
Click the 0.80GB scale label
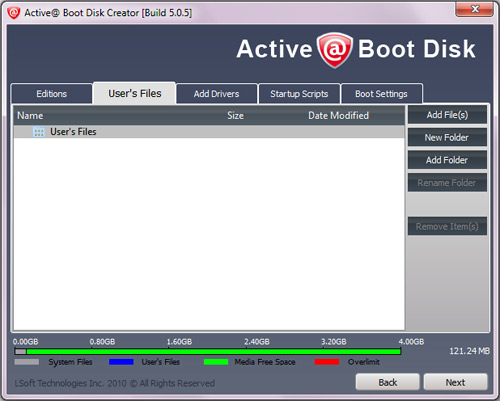click(x=102, y=342)
